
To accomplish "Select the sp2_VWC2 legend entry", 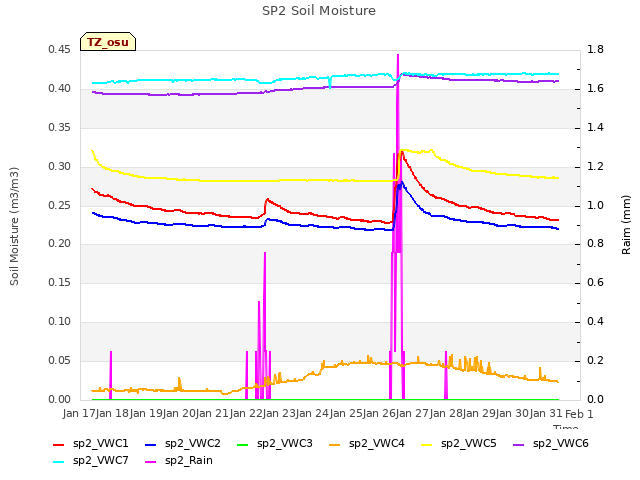I will pos(182,444).
